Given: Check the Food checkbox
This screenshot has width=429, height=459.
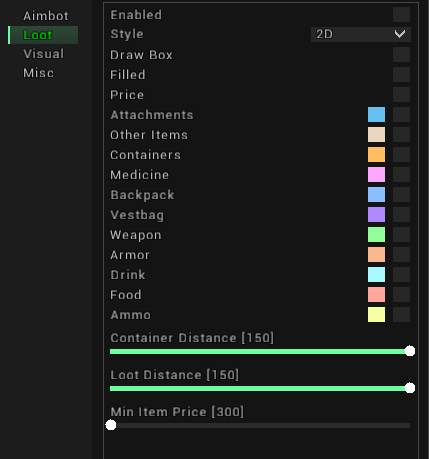Looking at the screenshot, I should 401,294.
